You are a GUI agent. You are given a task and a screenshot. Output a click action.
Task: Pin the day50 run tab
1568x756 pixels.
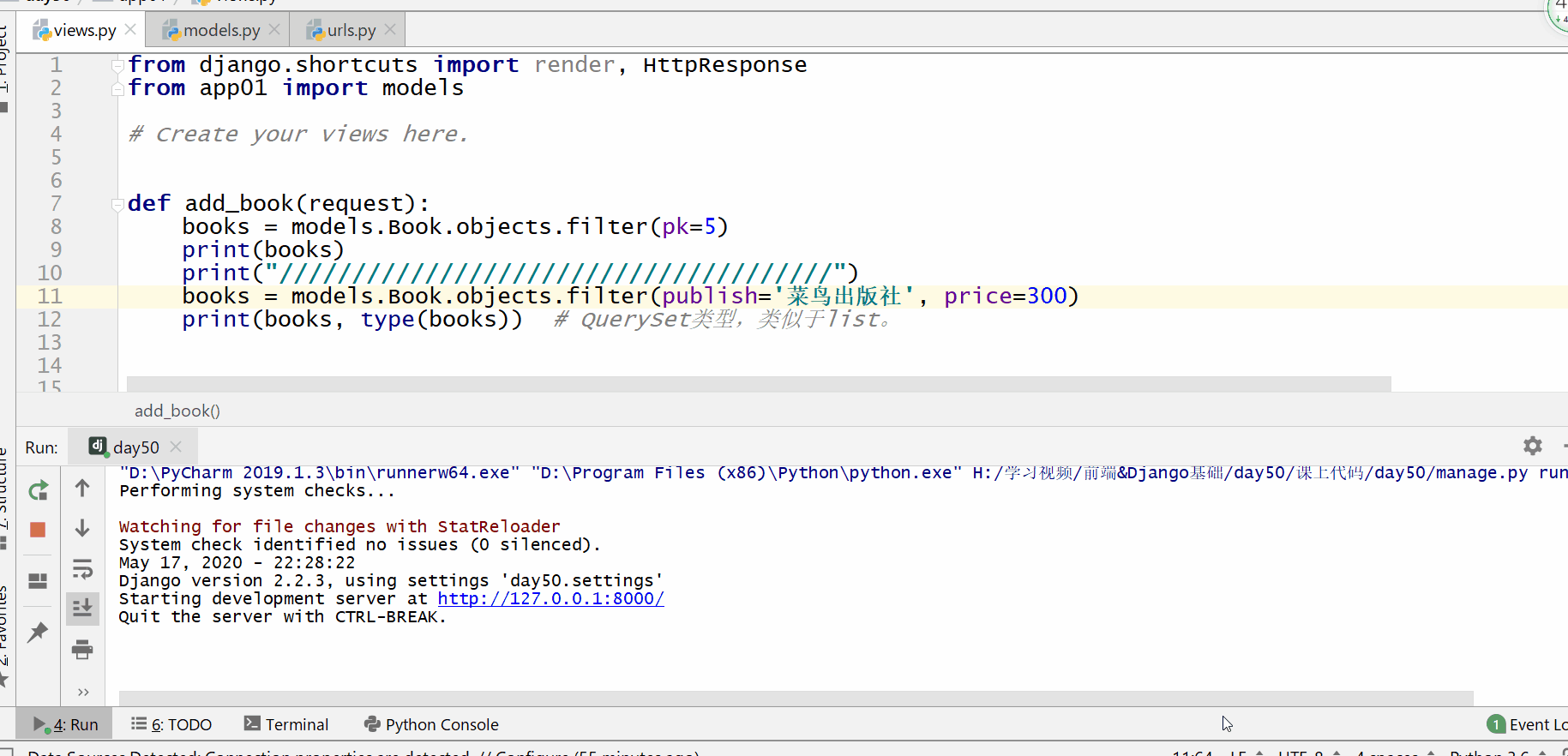38,633
